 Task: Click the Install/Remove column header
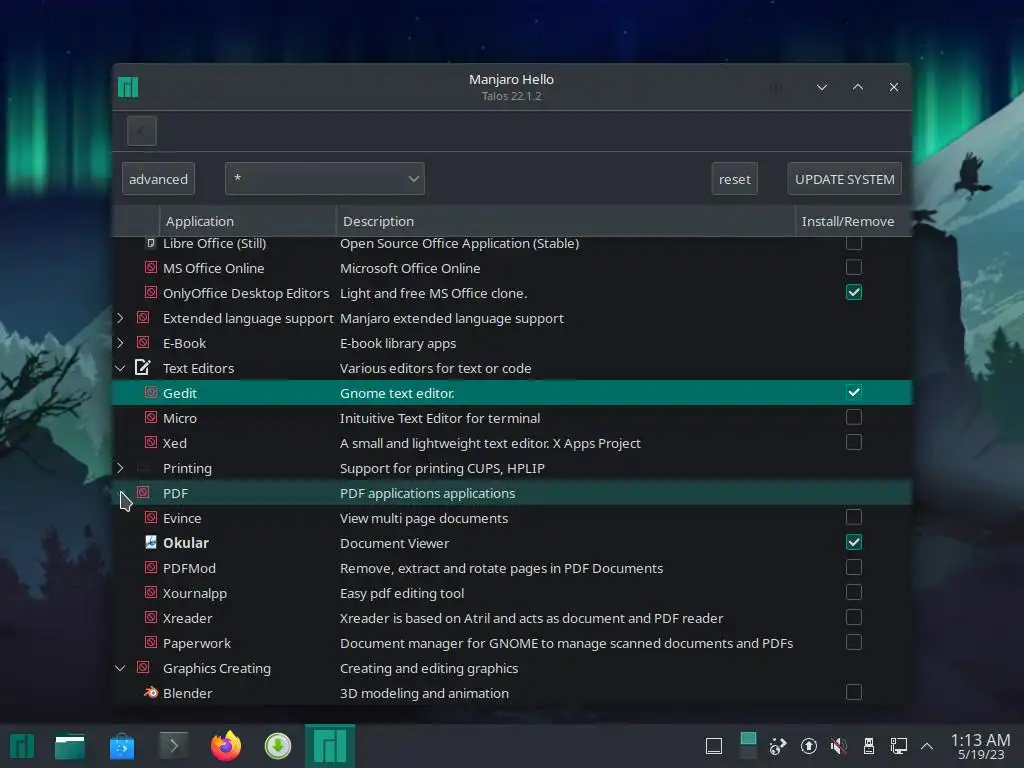coord(853,221)
